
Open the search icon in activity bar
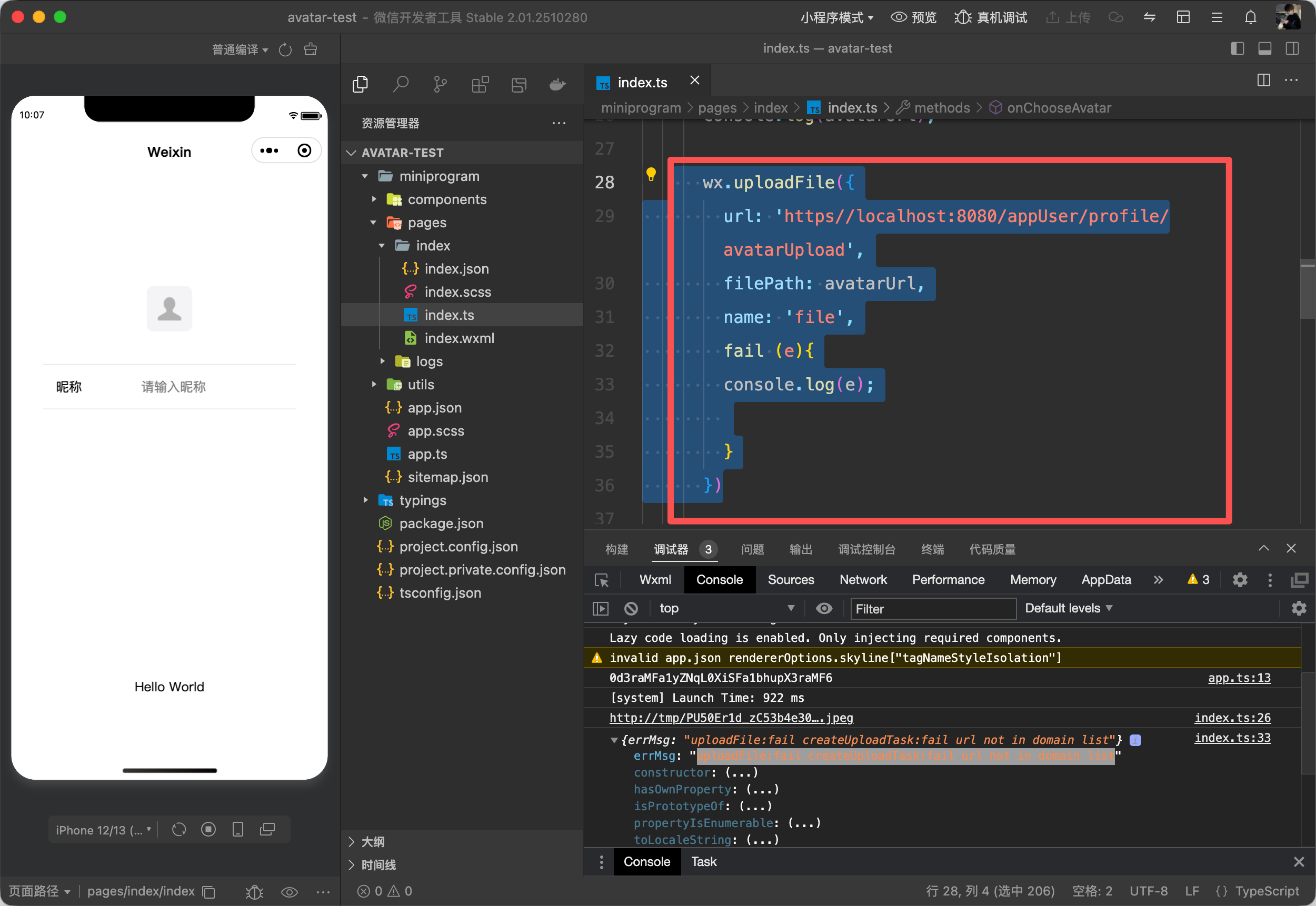401,84
